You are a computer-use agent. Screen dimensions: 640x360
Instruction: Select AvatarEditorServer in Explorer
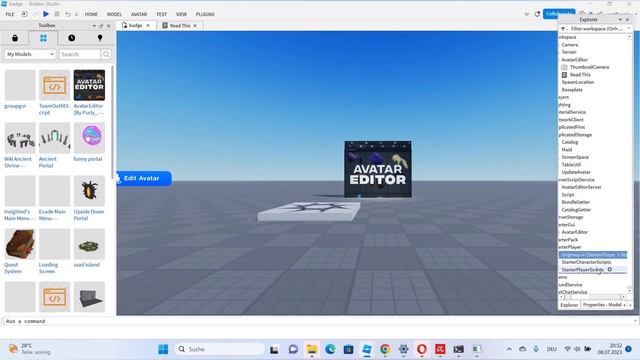click(x=582, y=187)
